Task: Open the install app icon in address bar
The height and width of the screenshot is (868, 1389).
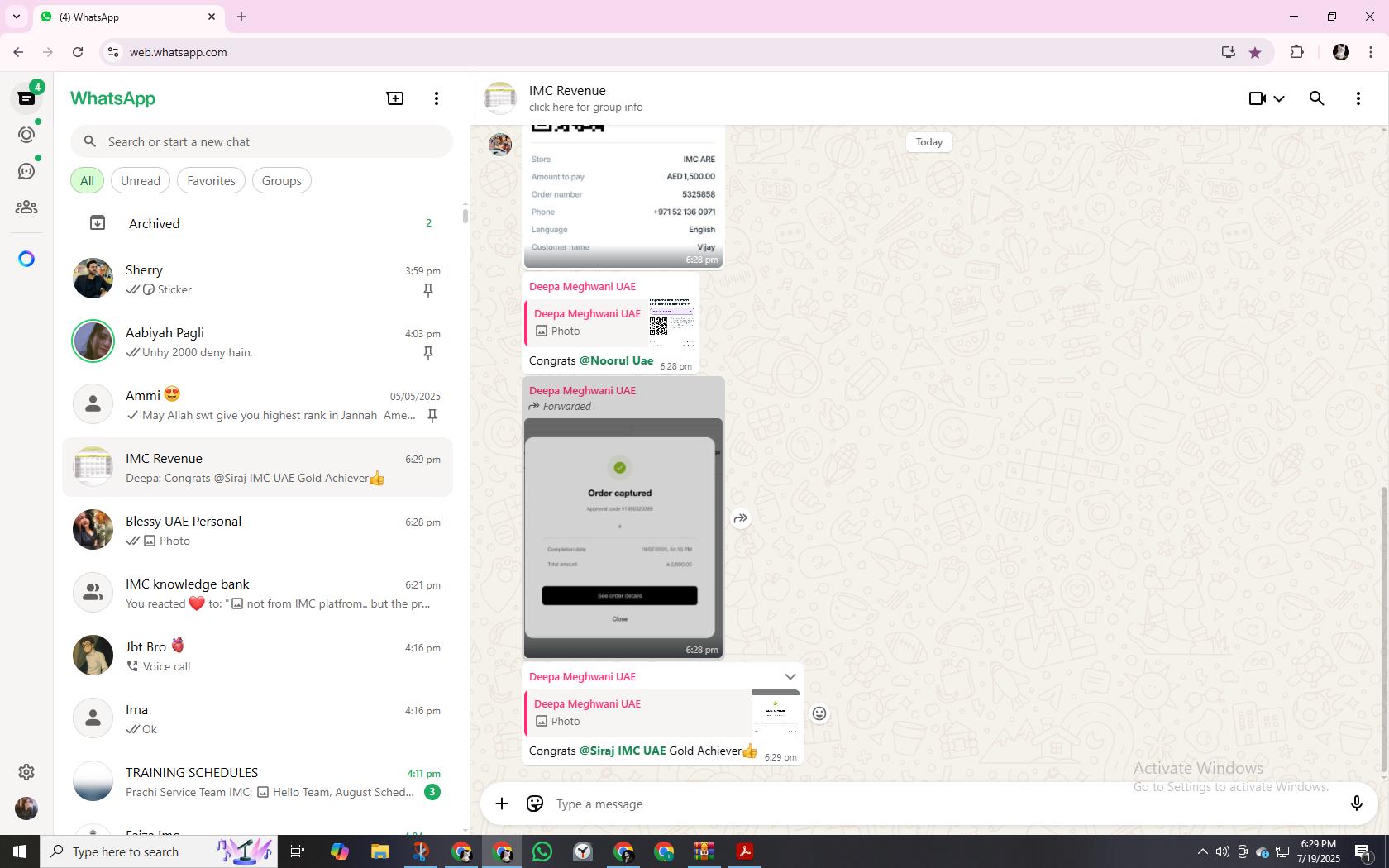Action: click(1229, 52)
